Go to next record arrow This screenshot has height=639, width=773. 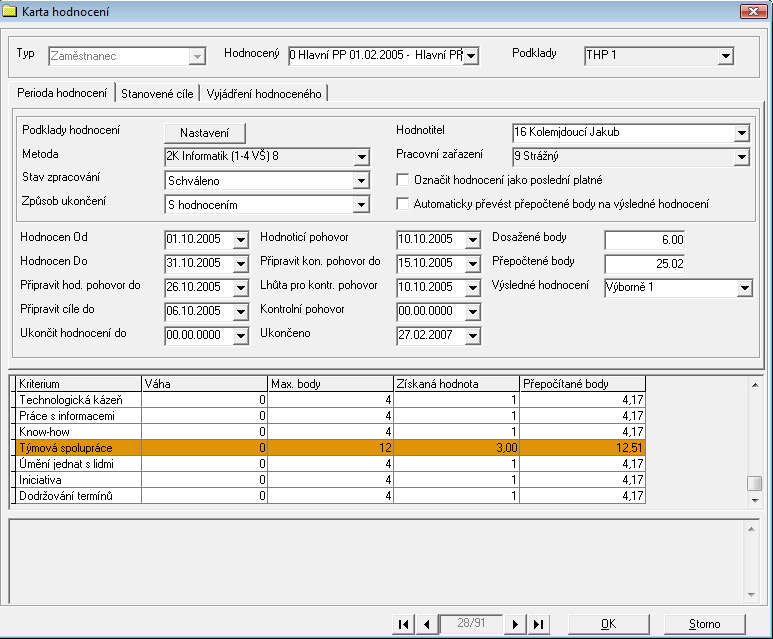(515, 624)
